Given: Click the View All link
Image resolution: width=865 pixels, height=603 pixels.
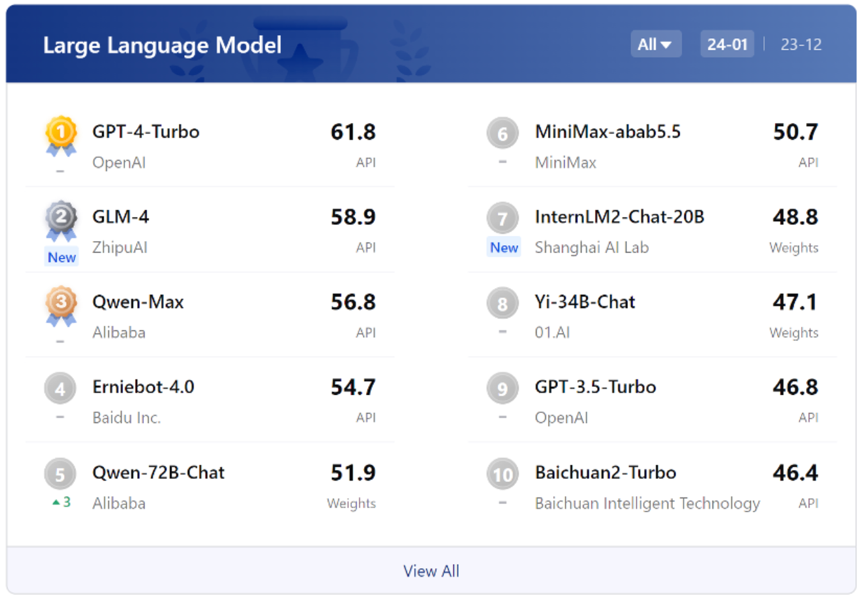Looking at the screenshot, I should coord(431,571).
